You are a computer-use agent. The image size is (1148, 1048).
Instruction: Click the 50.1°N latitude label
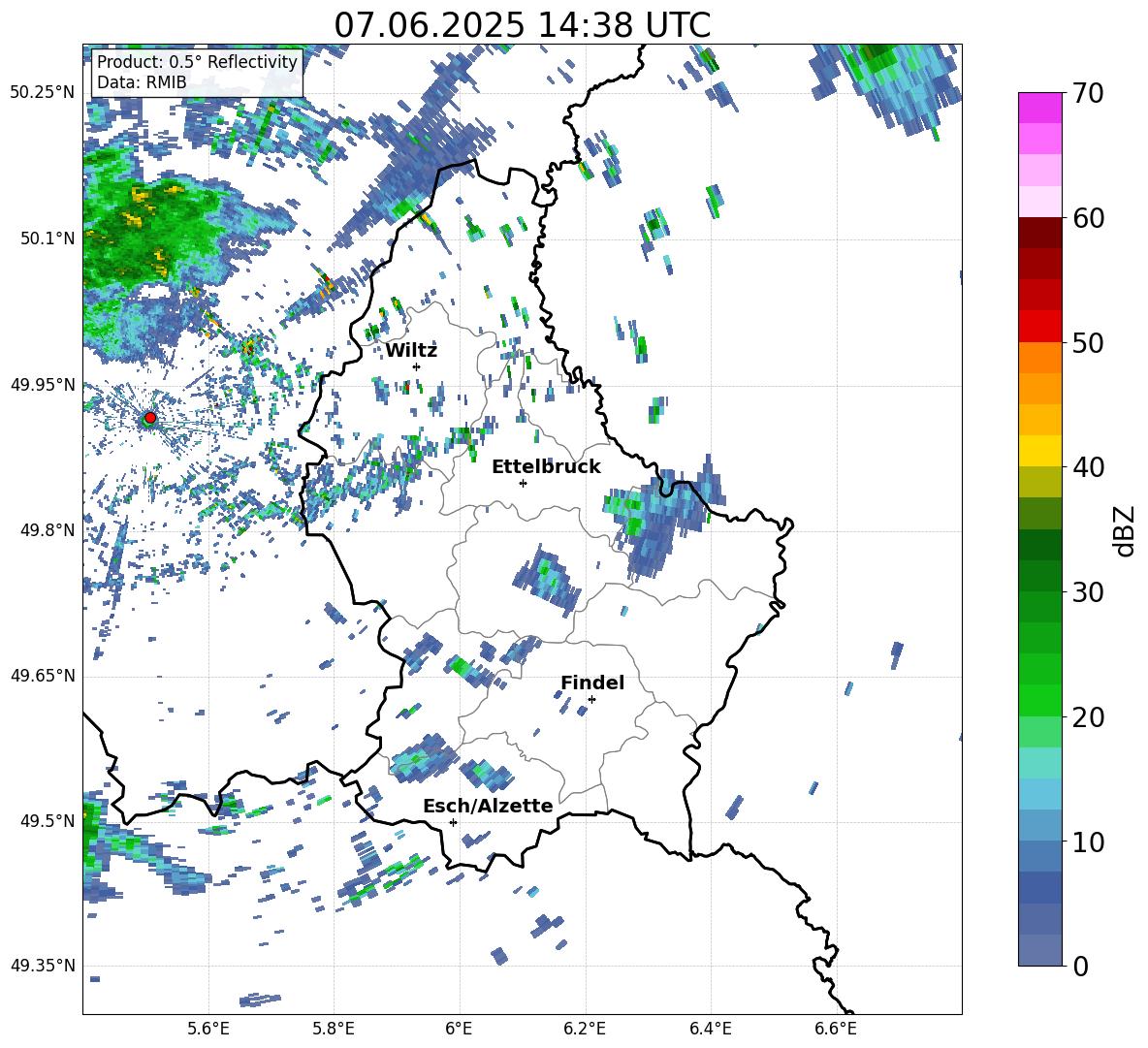[x=48, y=238]
